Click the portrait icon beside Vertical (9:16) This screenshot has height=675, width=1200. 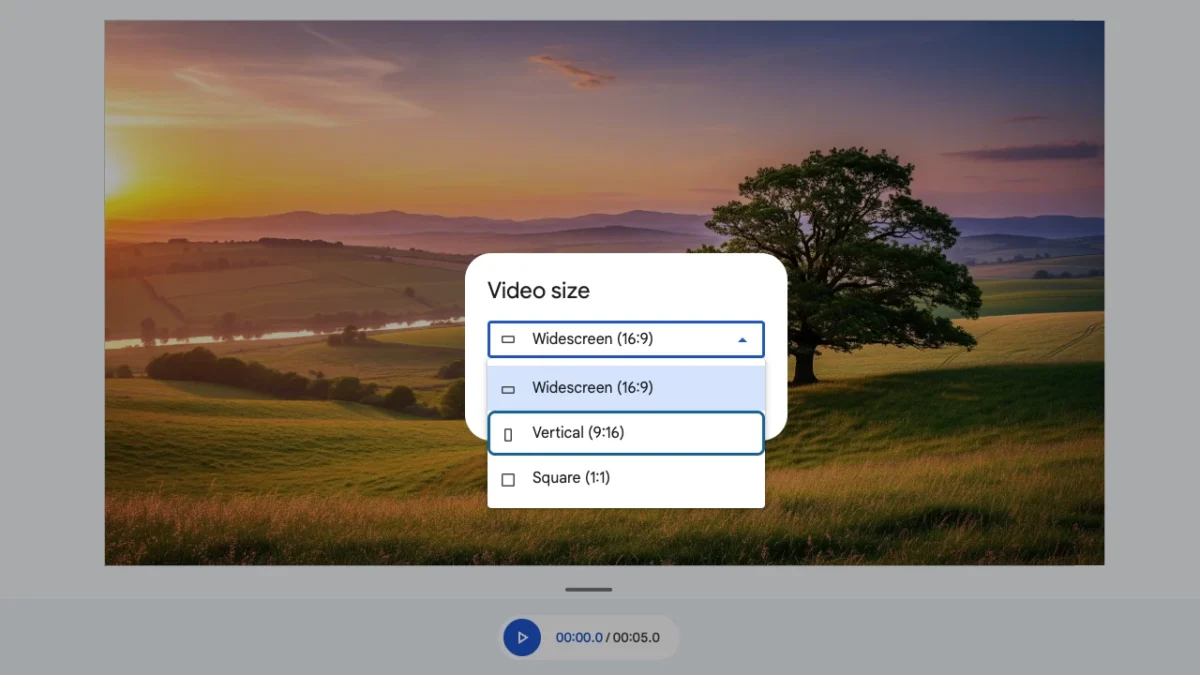[508, 434]
